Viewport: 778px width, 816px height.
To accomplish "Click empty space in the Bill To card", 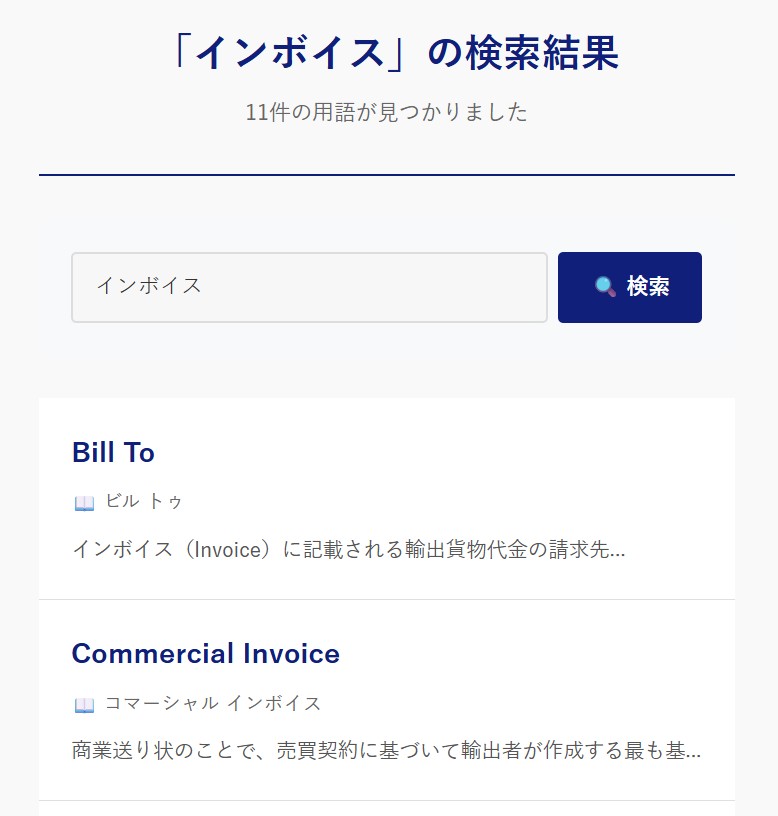I will (x=468, y=468).
